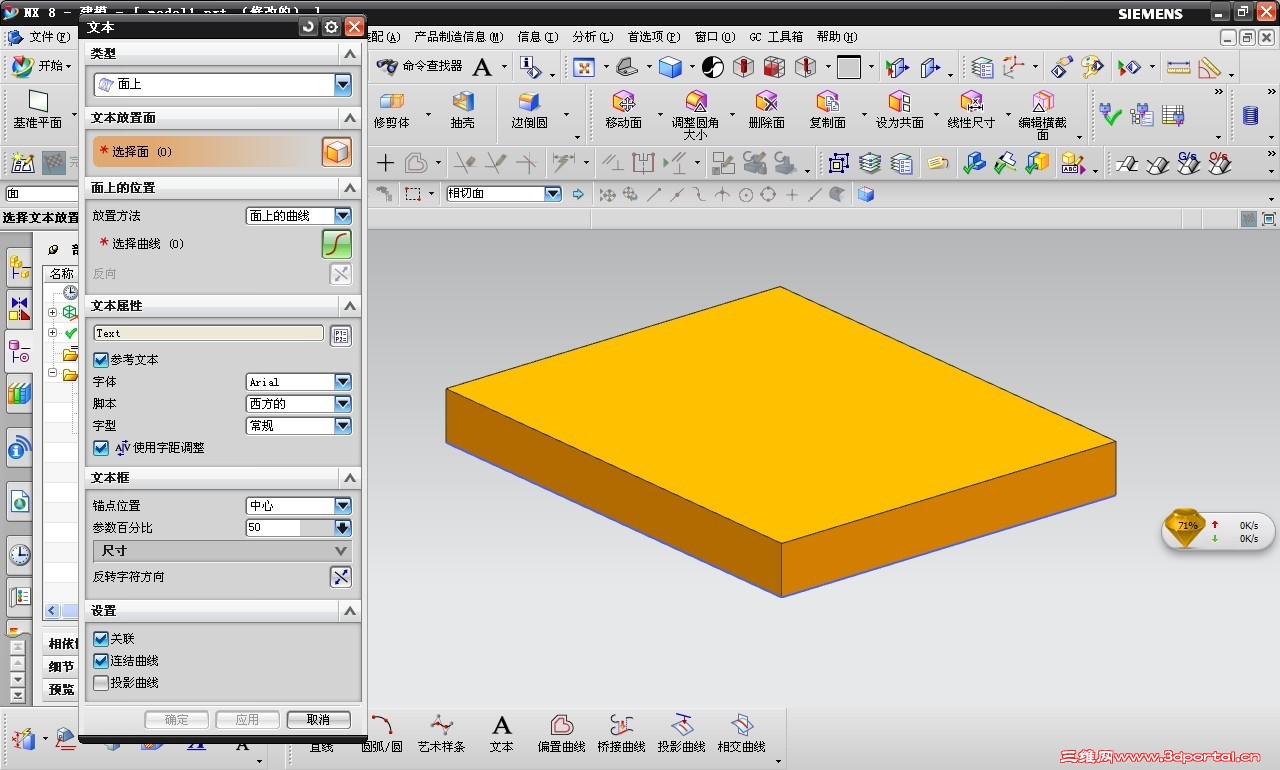Screen dimensions: 1280x770
Task: Open the 帮助 menu
Action: (x=837, y=37)
